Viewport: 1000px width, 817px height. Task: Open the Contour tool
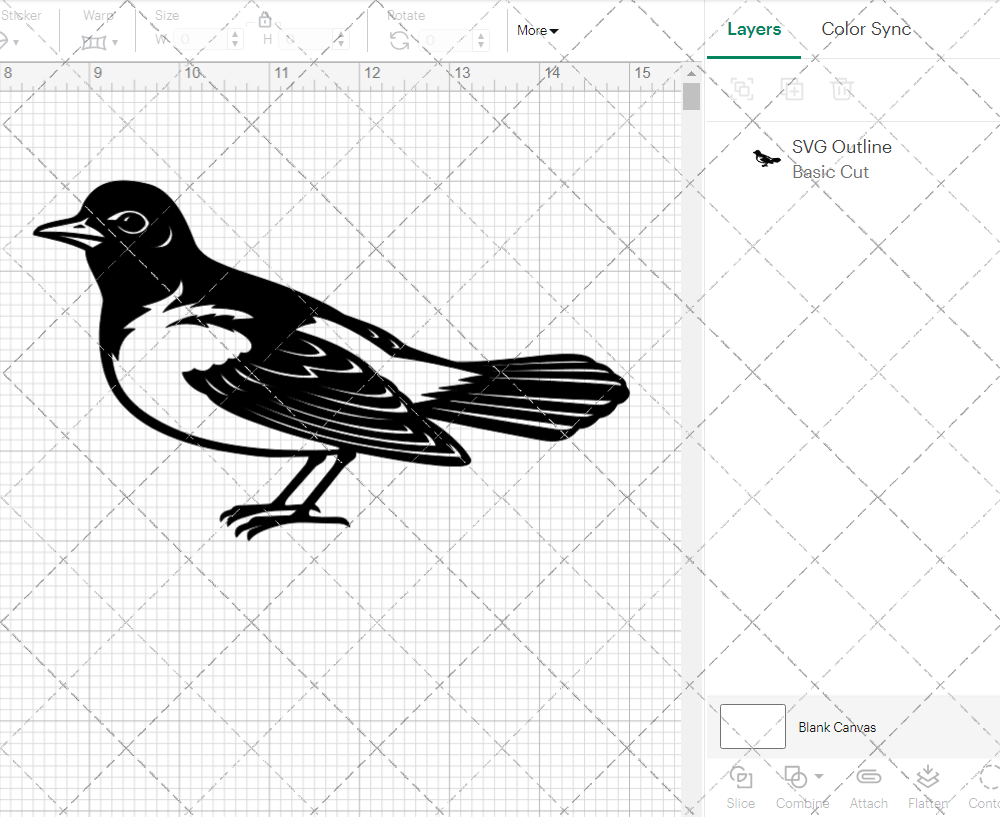[984, 787]
